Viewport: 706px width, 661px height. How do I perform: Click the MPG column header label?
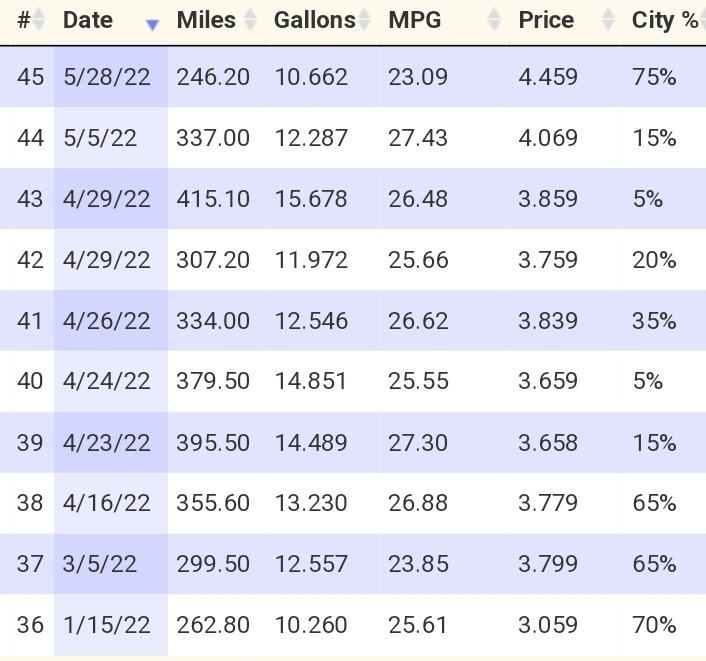coord(415,19)
